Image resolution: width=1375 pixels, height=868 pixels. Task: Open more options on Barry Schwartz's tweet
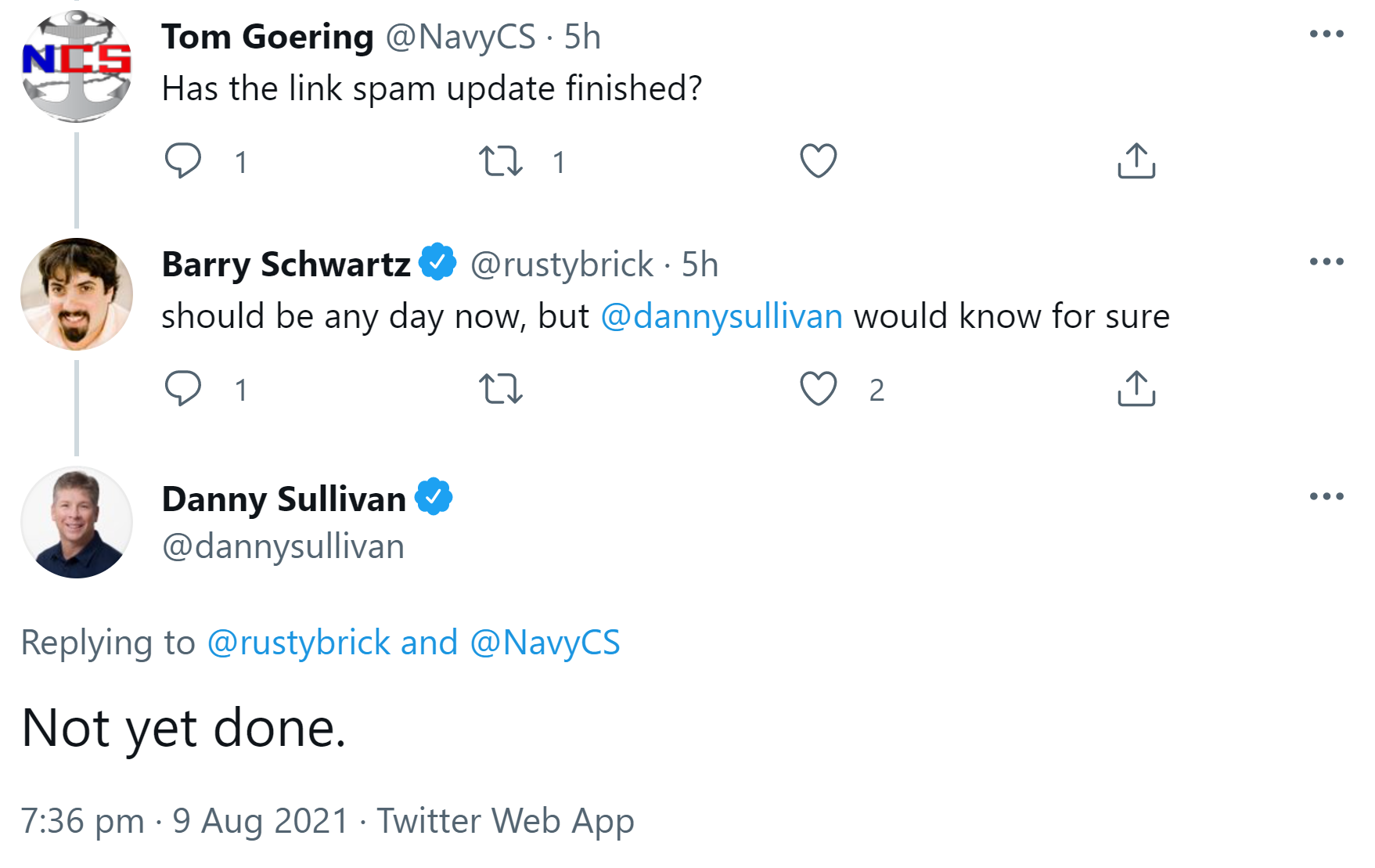pyautogui.click(x=1326, y=261)
